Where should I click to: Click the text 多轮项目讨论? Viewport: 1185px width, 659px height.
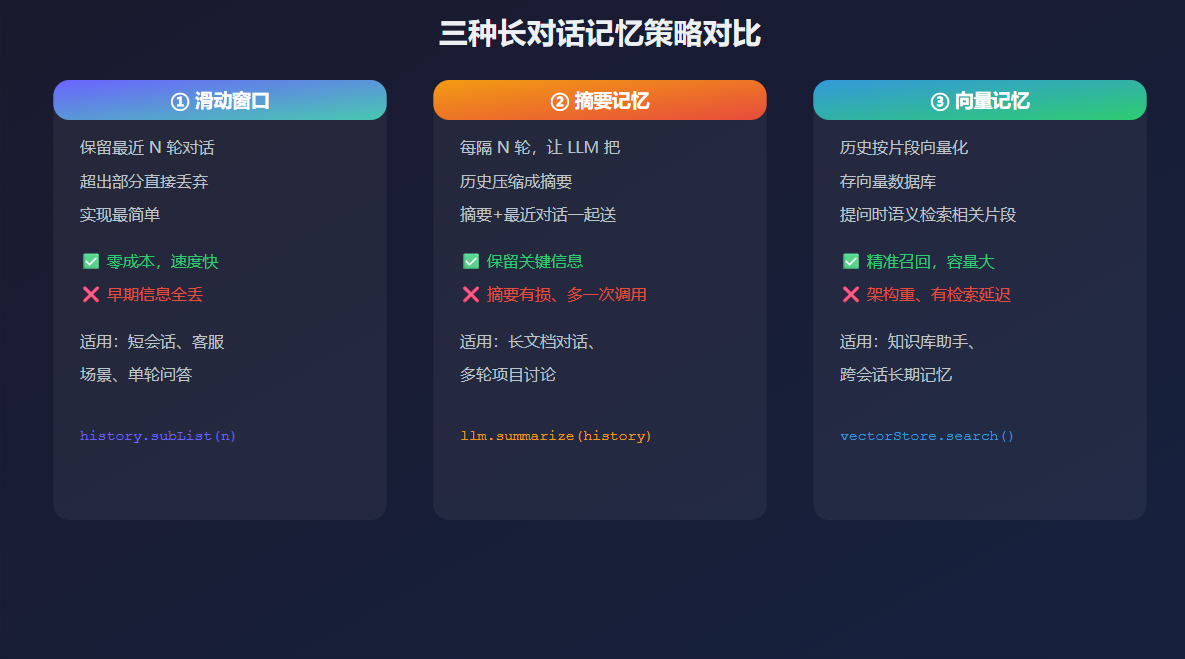(508, 375)
